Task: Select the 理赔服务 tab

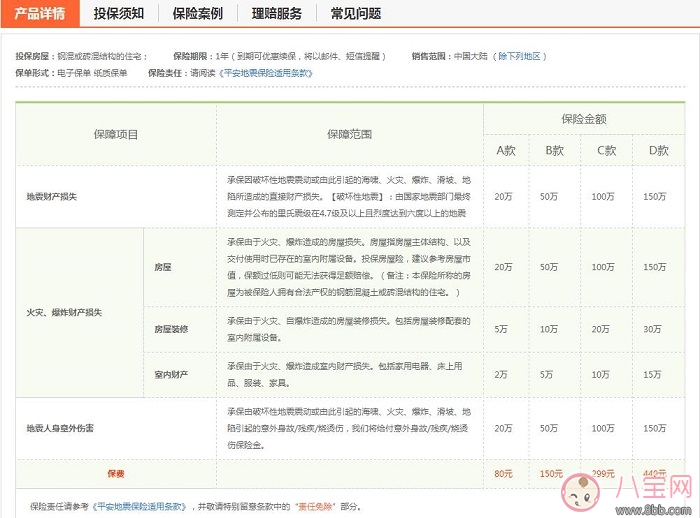Action: (x=277, y=13)
